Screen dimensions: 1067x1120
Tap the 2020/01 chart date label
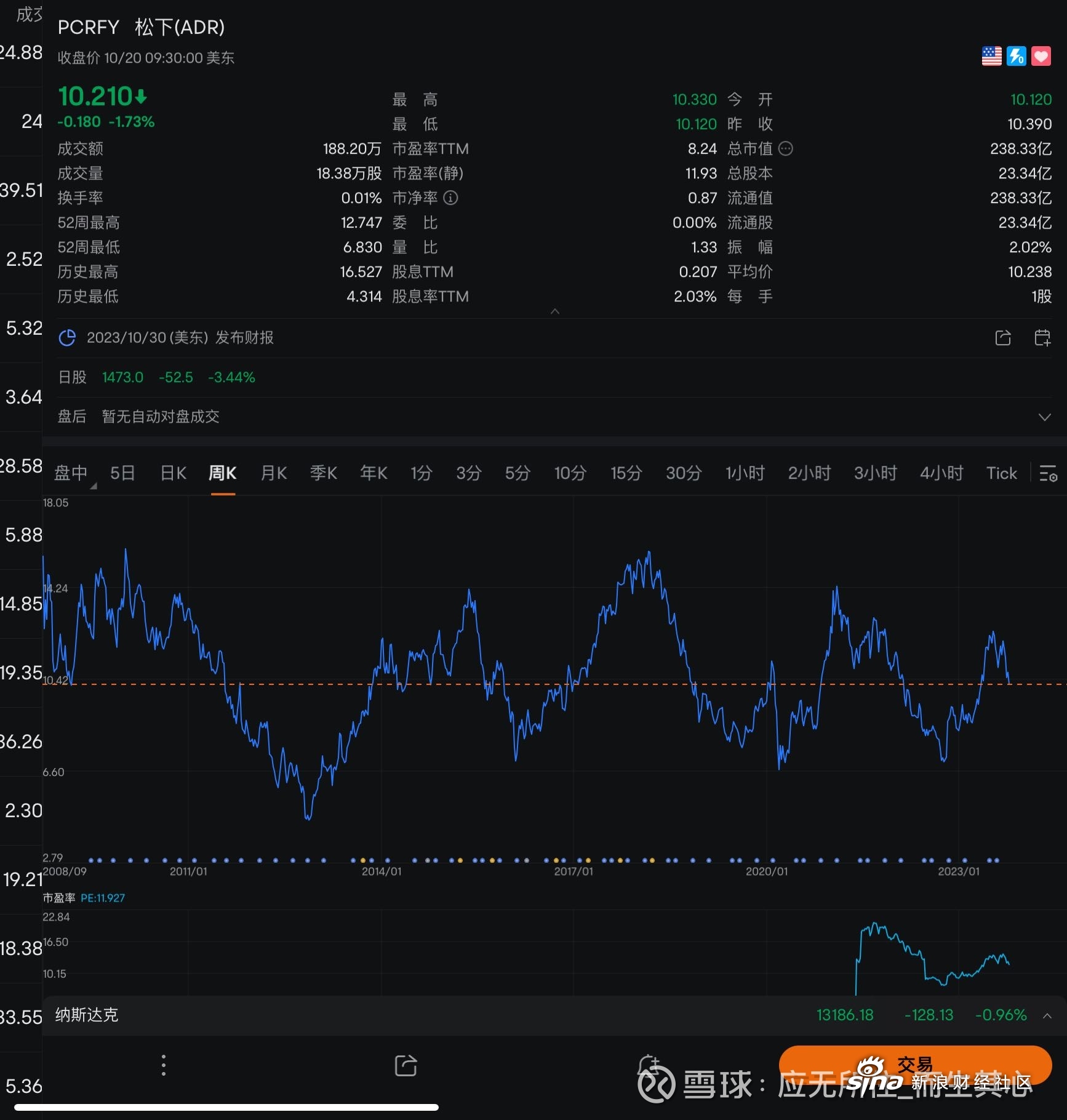(767, 871)
